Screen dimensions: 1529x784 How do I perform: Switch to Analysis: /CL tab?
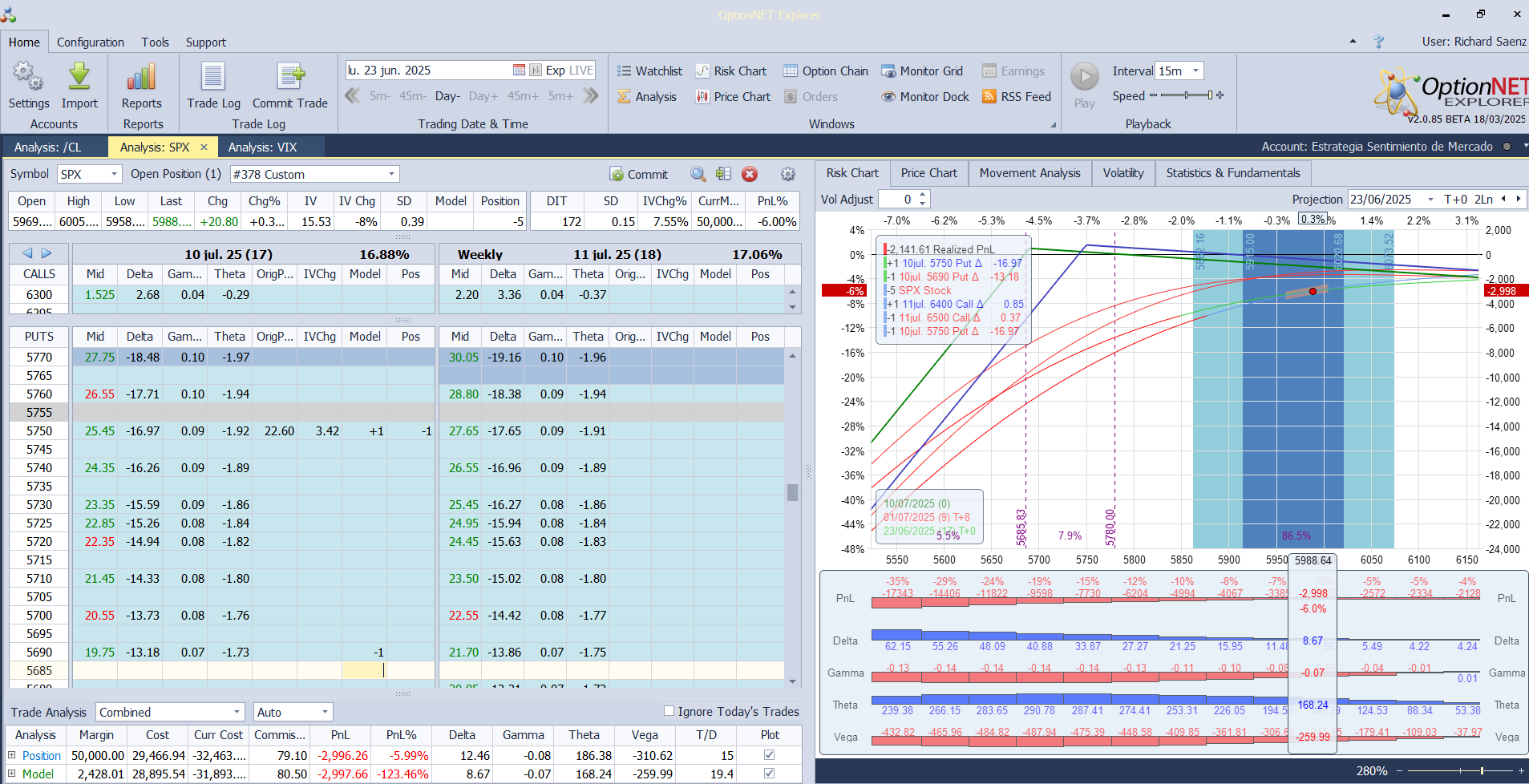[x=48, y=147]
